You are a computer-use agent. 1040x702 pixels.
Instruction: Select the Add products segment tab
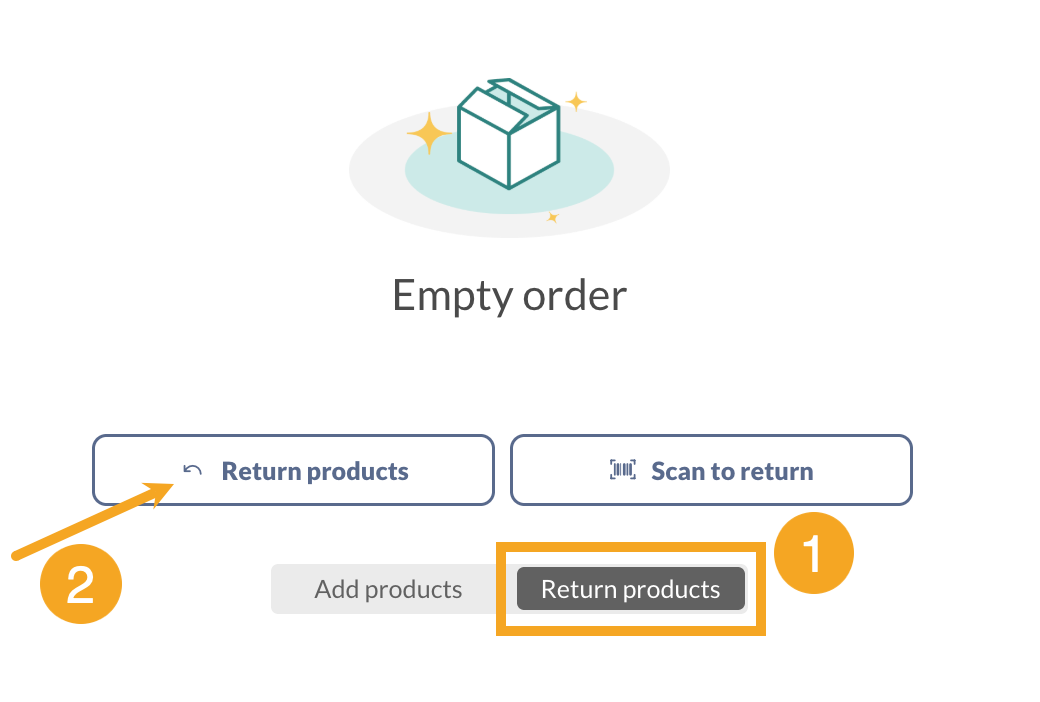(x=388, y=589)
